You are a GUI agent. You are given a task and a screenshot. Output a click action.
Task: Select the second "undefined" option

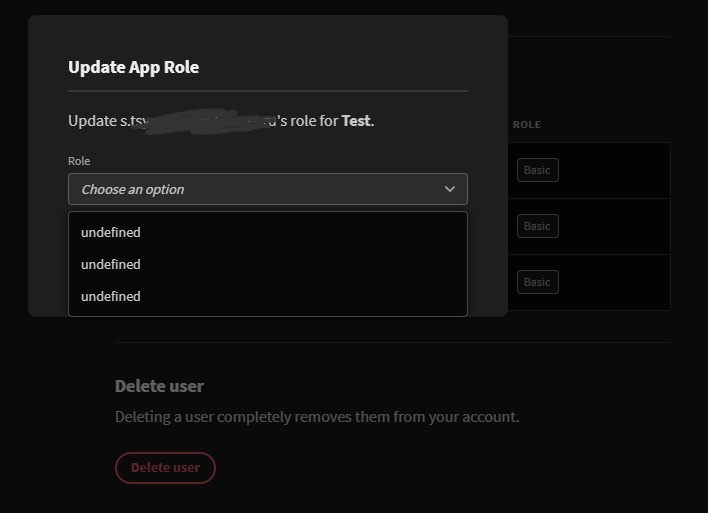coord(268,265)
